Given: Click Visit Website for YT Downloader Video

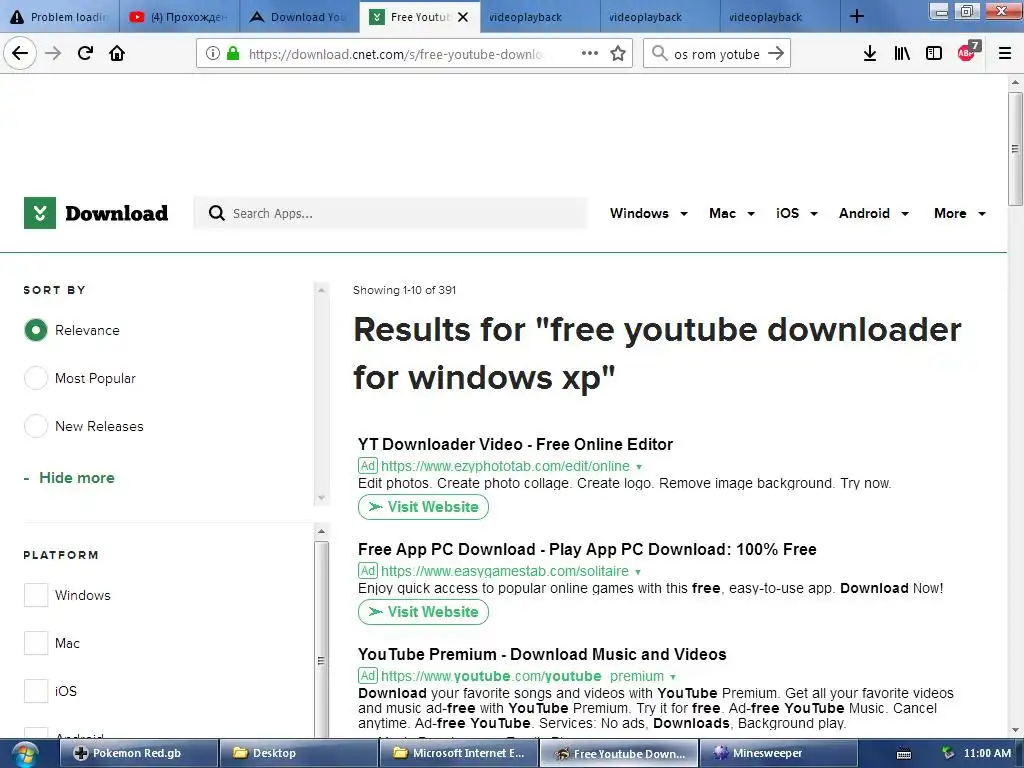Looking at the screenshot, I should 423,507.
